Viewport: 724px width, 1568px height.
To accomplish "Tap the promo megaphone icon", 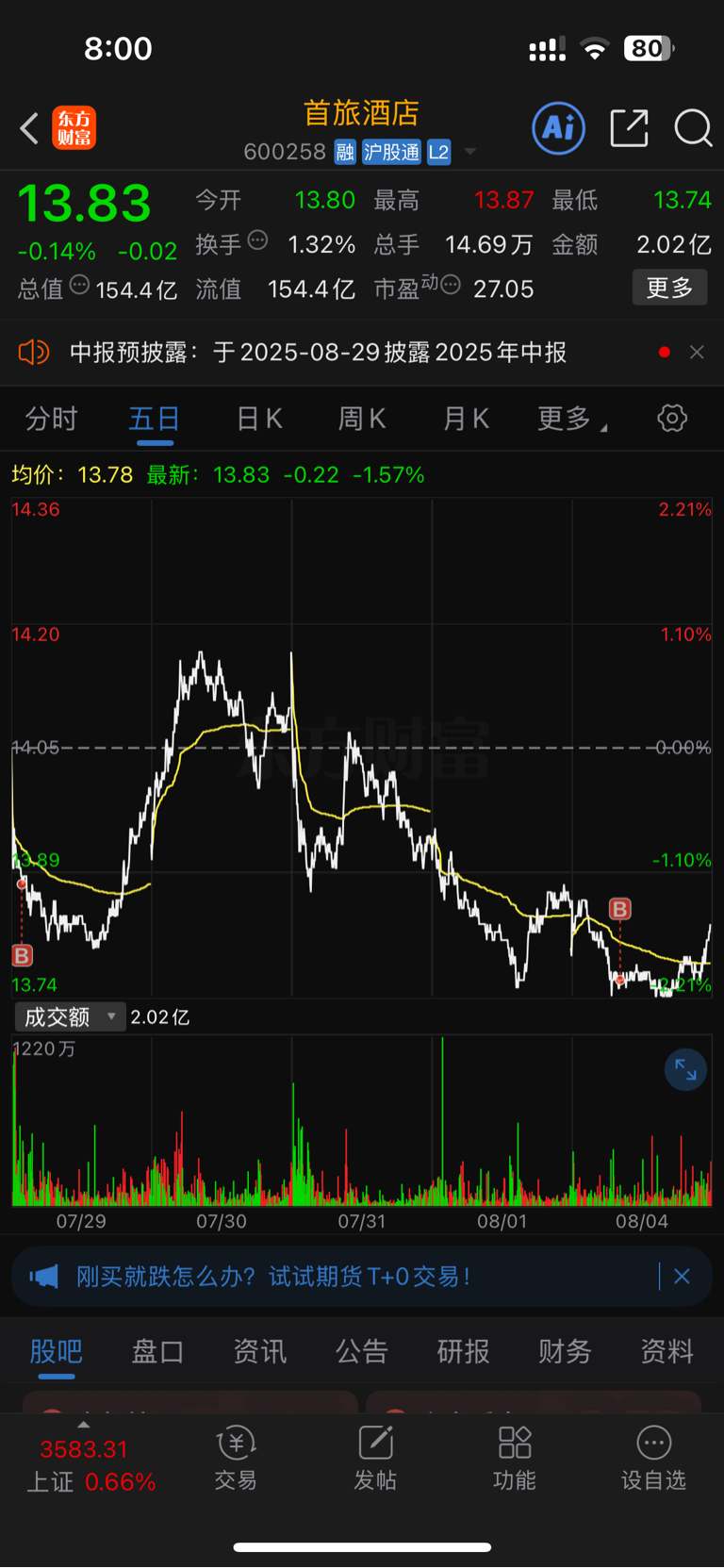I will pos(43,1277).
